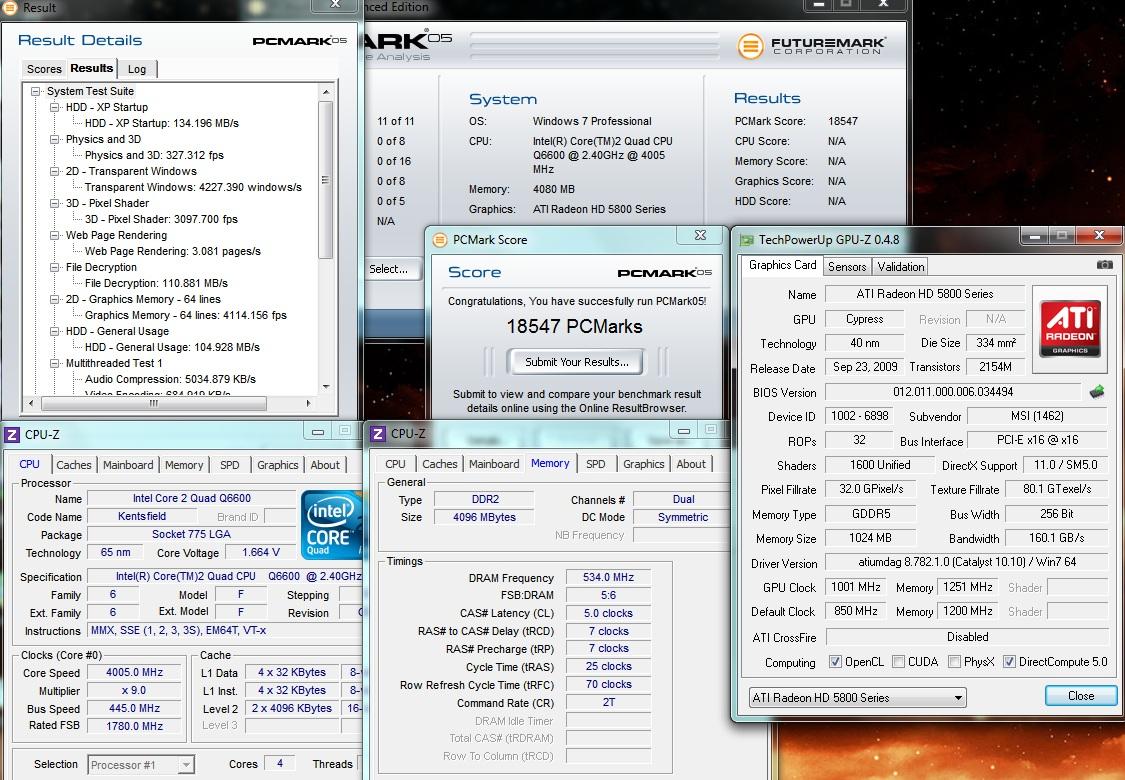Click the 18547 PCMarks score text

tap(574, 326)
